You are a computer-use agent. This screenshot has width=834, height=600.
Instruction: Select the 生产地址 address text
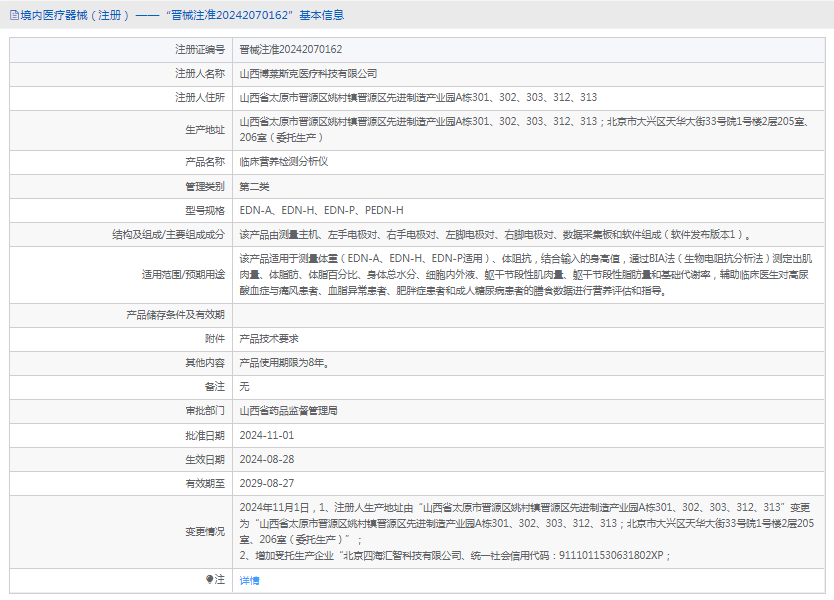click(x=526, y=129)
